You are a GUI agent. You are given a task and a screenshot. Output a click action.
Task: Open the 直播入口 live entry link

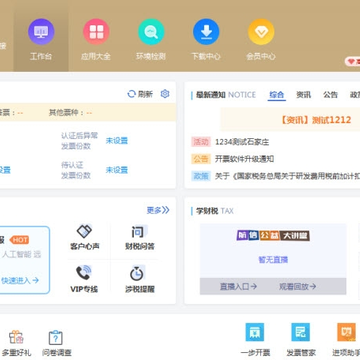click(x=238, y=286)
